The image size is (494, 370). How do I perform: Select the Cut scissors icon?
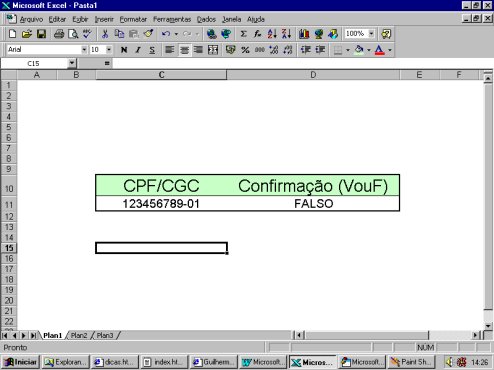coord(105,34)
